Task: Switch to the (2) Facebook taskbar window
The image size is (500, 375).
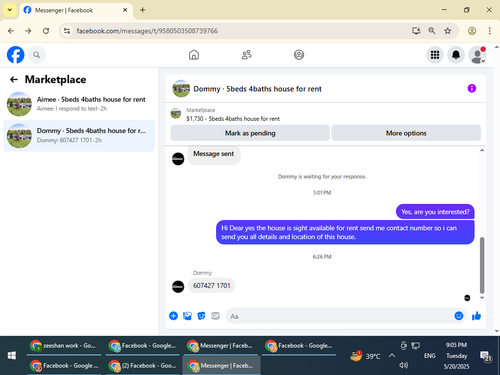Action: tap(142, 366)
